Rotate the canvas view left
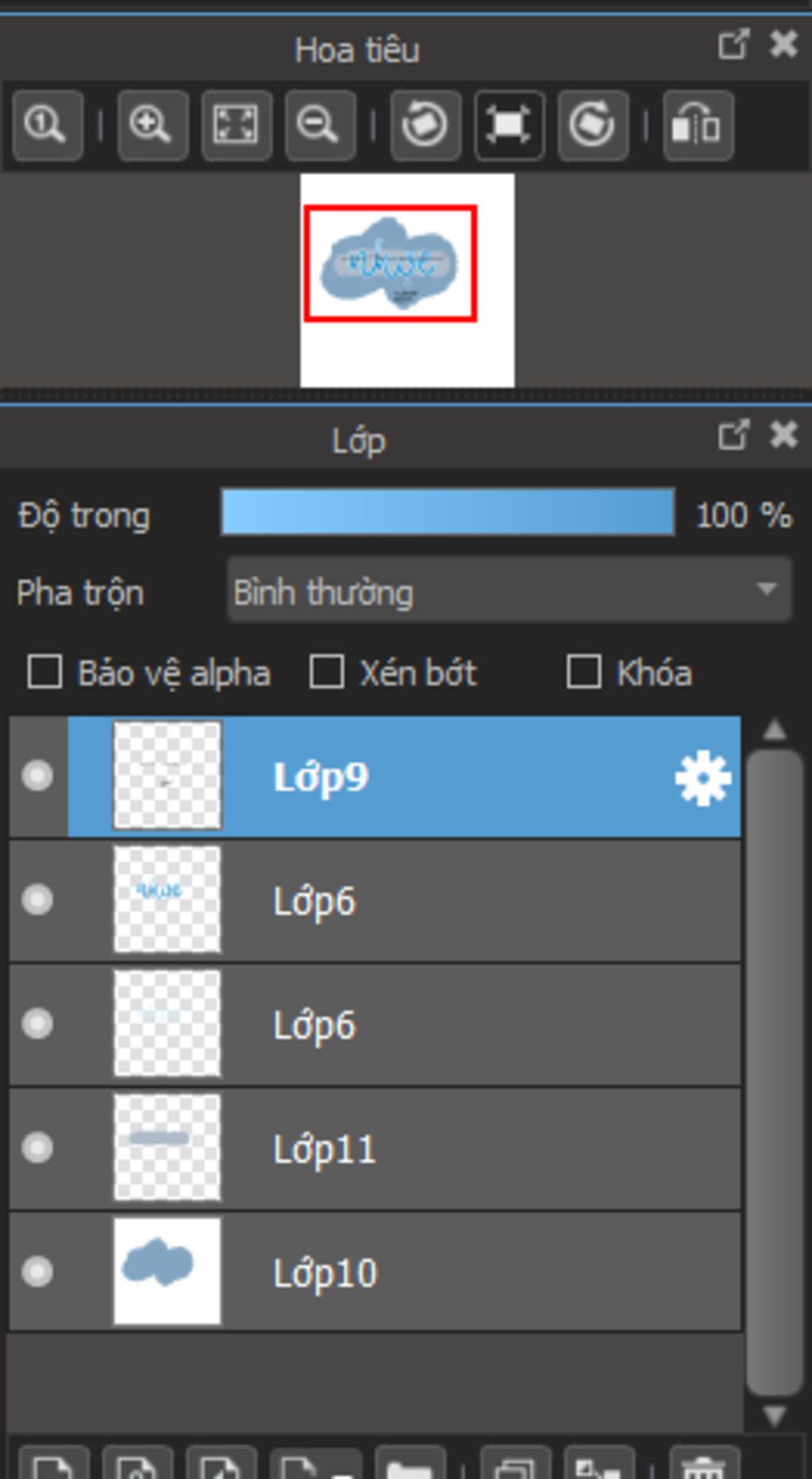 426,125
